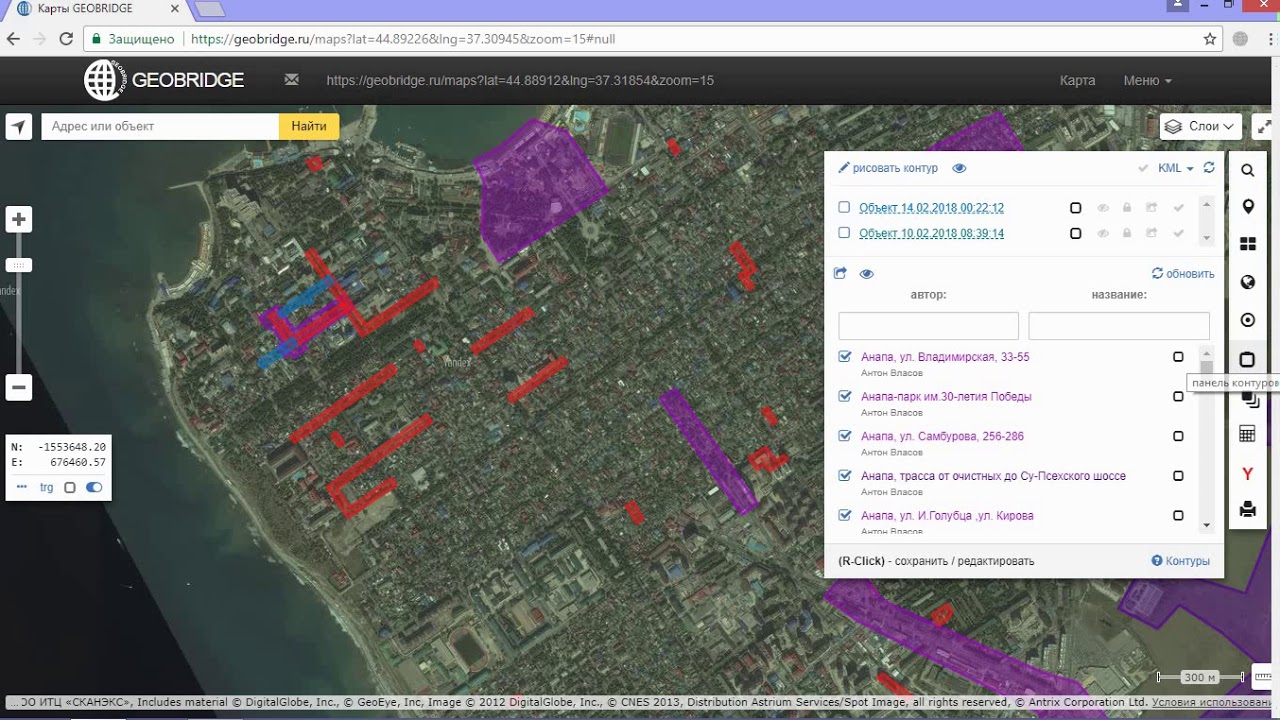Open the Карта menu item
This screenshot has height=720, width=1280.
pos(1077,80)
